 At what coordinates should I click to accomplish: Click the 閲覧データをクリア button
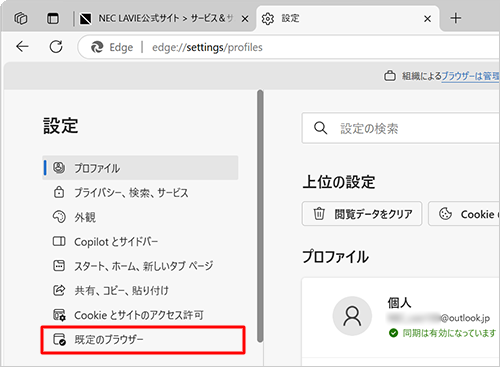point(362,214)
